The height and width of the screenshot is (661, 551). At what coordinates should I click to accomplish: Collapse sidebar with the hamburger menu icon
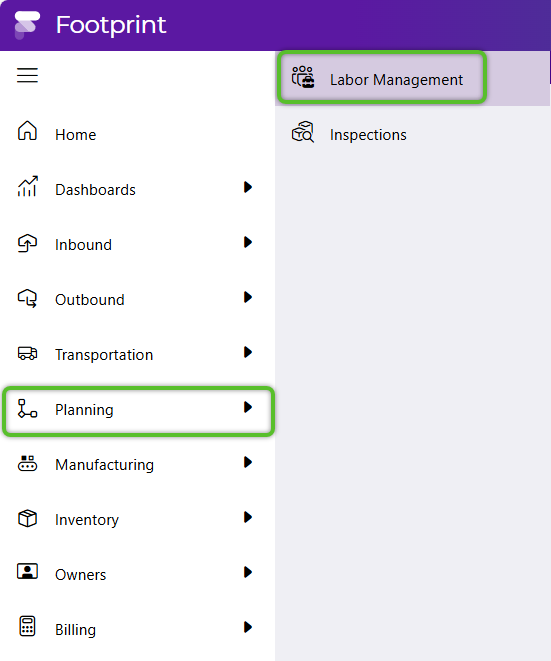[27, 75]
